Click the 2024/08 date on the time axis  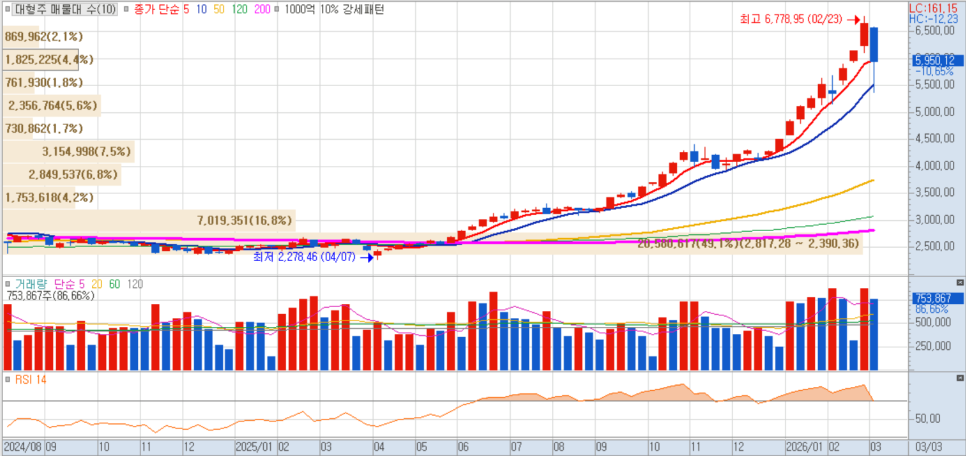pos(23,446)
